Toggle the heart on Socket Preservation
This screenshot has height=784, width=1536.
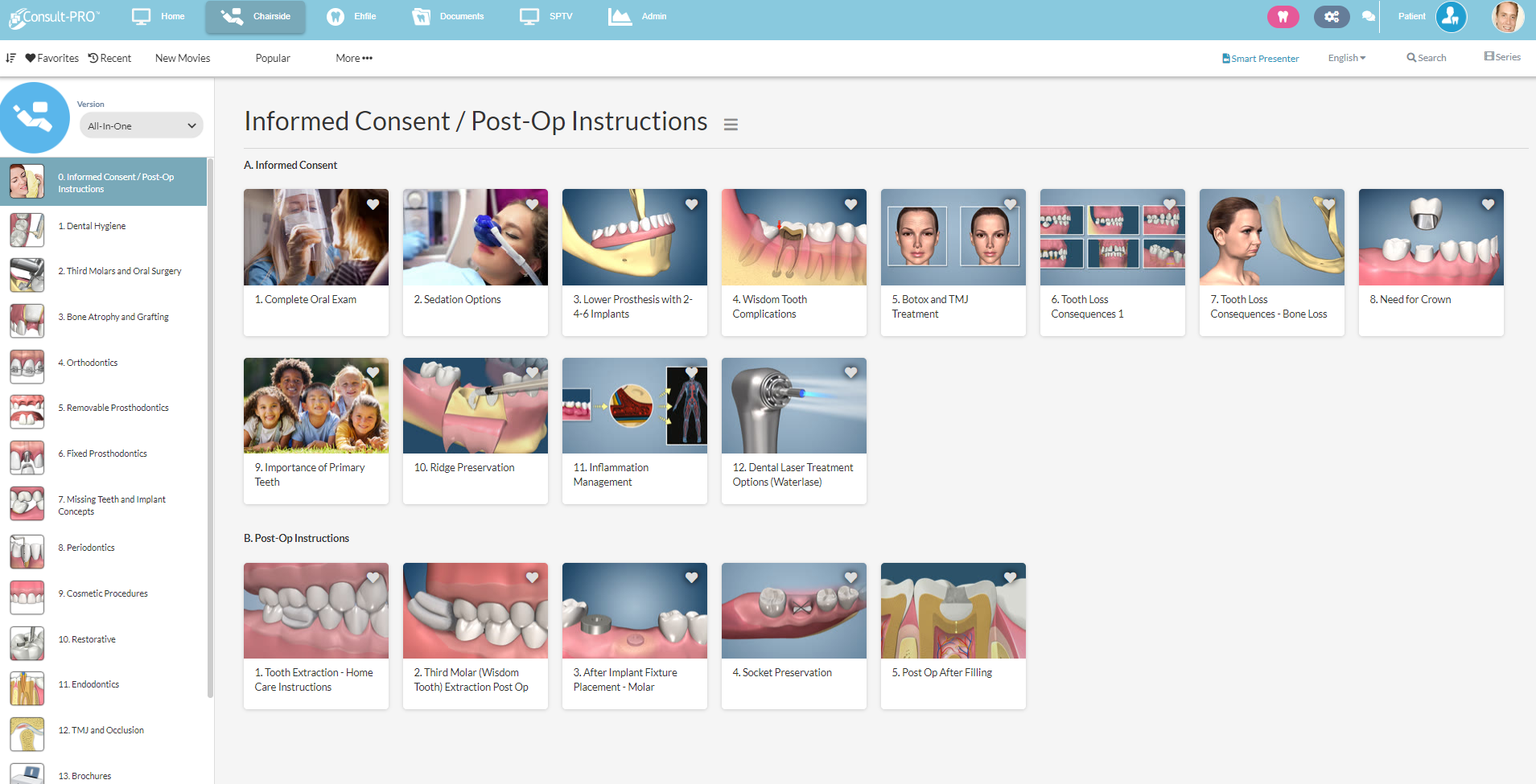coord(851,577)
